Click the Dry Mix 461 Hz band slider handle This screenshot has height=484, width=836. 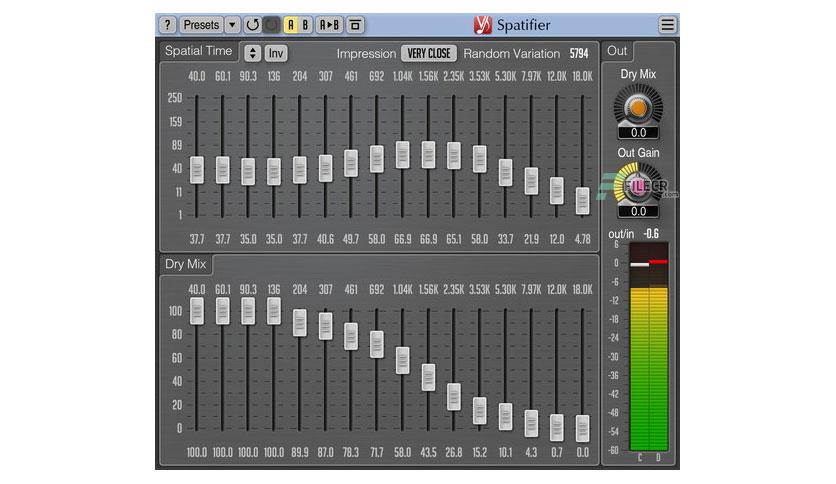tap(351, 336)
